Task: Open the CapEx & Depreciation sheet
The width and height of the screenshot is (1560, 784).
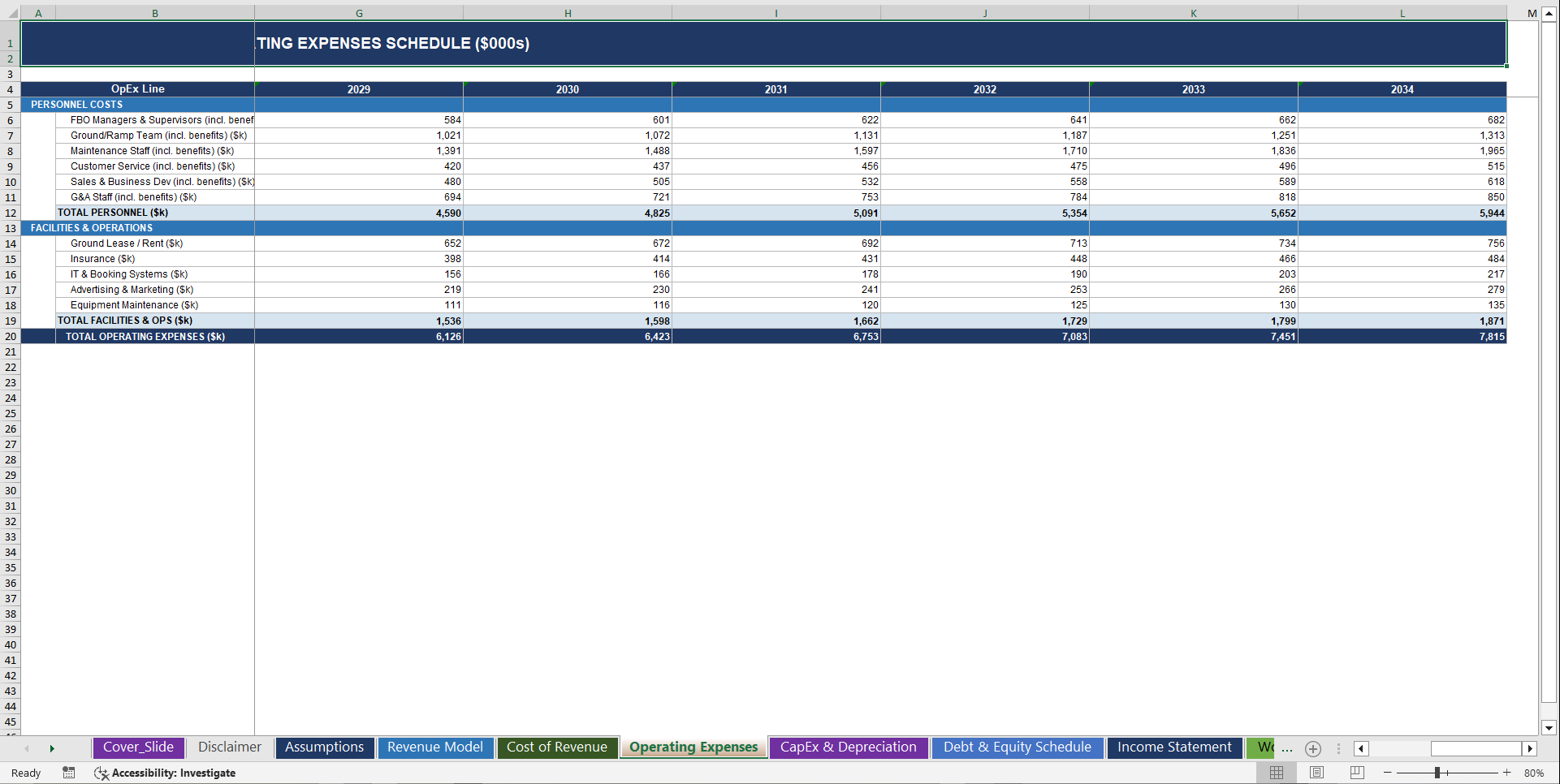Action: point(848,747)
